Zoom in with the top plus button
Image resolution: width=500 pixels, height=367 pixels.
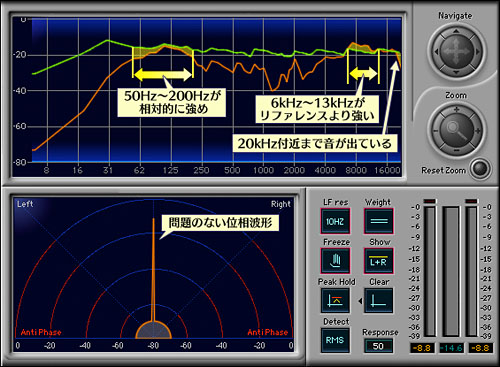coord(456,109)
